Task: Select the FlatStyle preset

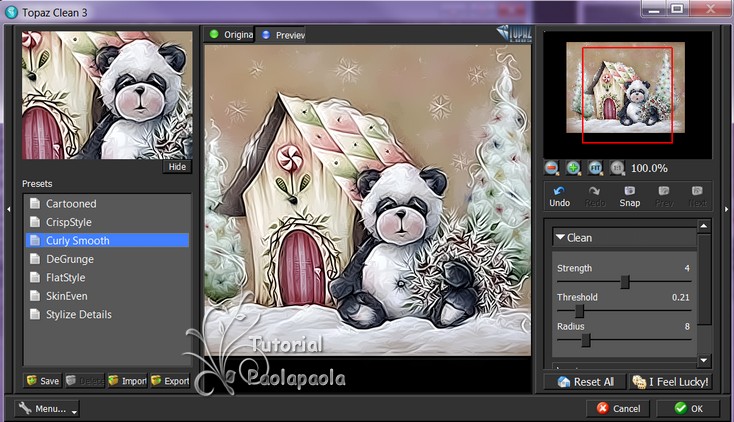Action: (107, 277)
